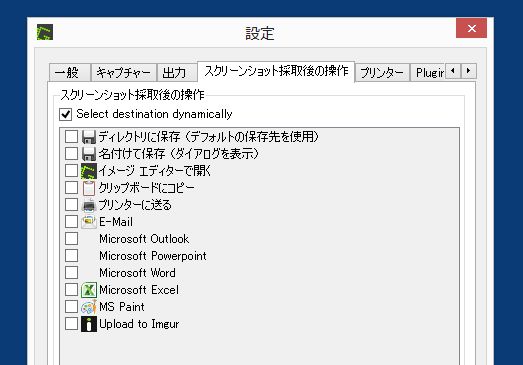Check the Microsoft Word checkbox
Screen dimensions: 523x365
[x=71, y=273]
